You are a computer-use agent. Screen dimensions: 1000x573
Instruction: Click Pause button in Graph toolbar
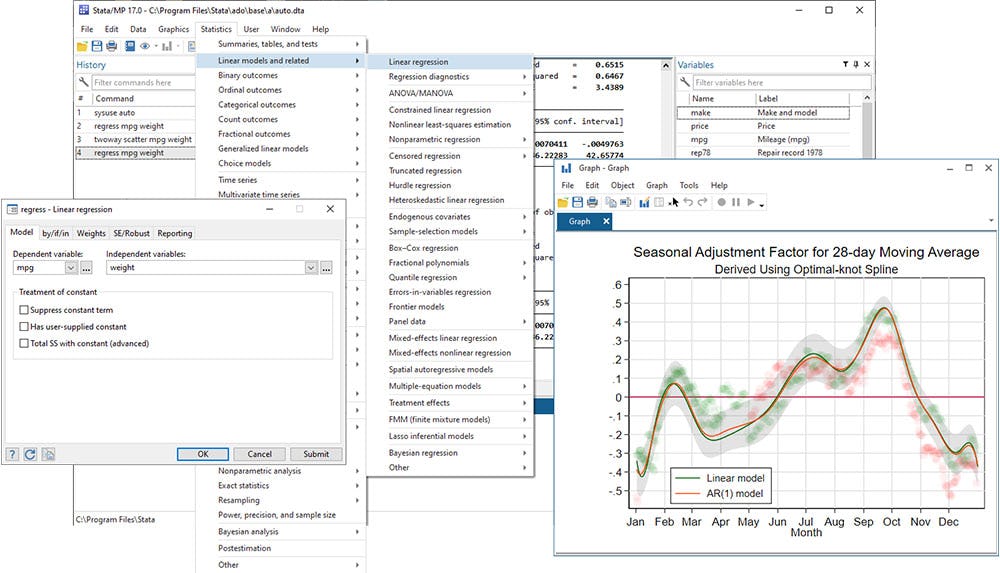736,202
